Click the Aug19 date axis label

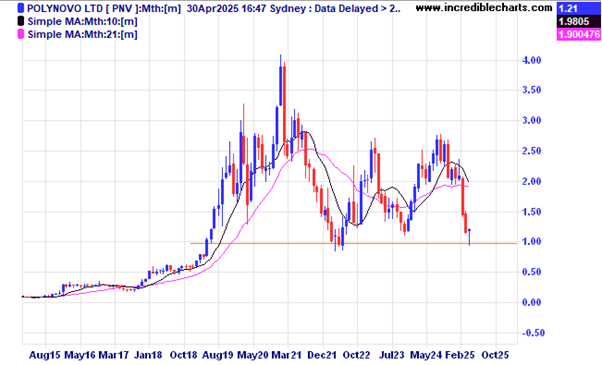pyautogui.click(x=218, y=355)
